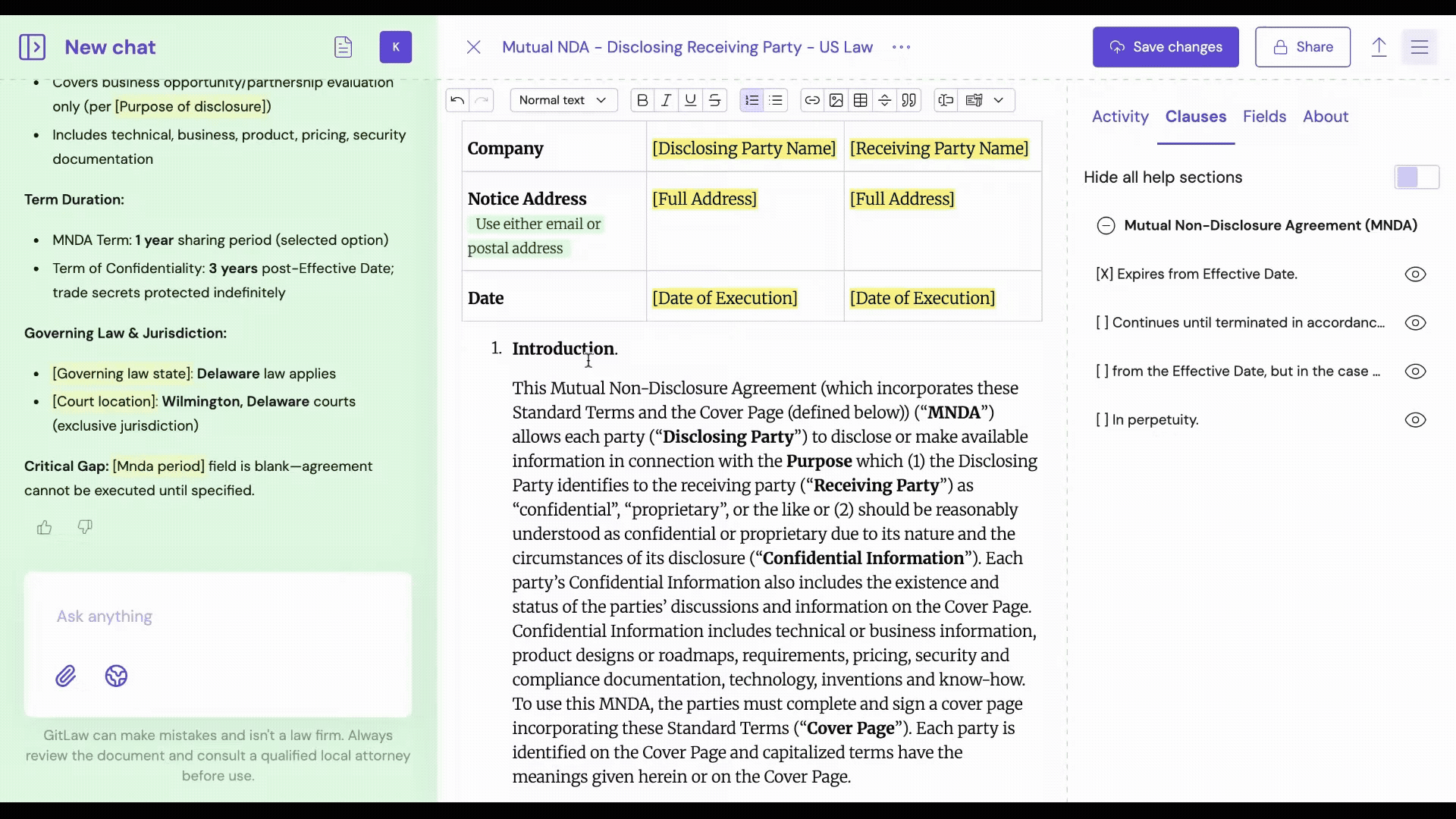
Task: Collapse the Mutual Non-Disclosure Agreement section
Action: [1106, 226]
